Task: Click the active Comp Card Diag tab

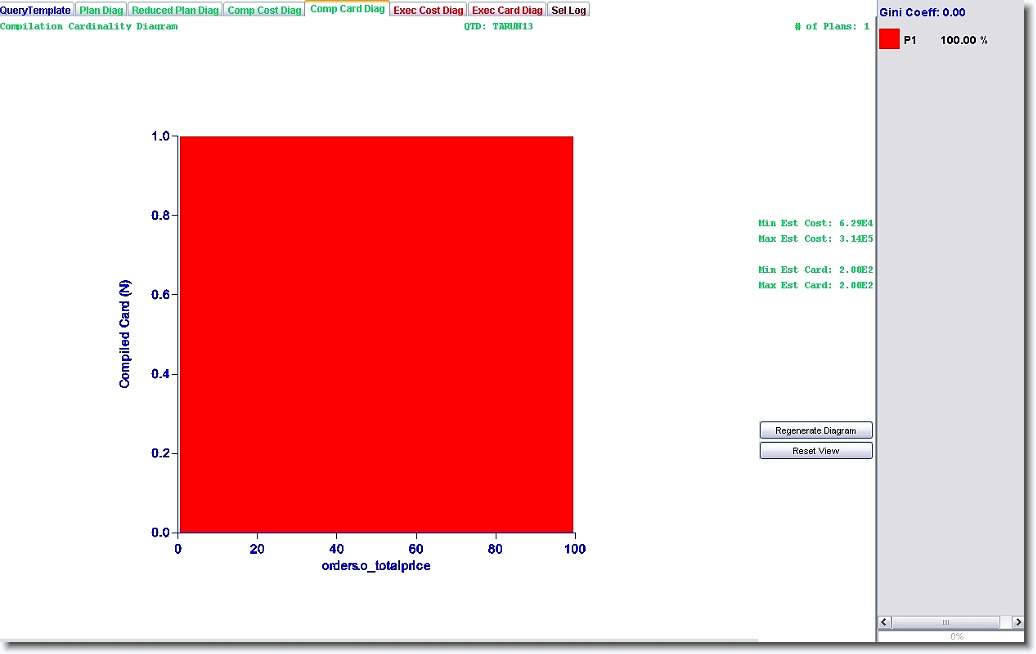Action: coord(347,9)
